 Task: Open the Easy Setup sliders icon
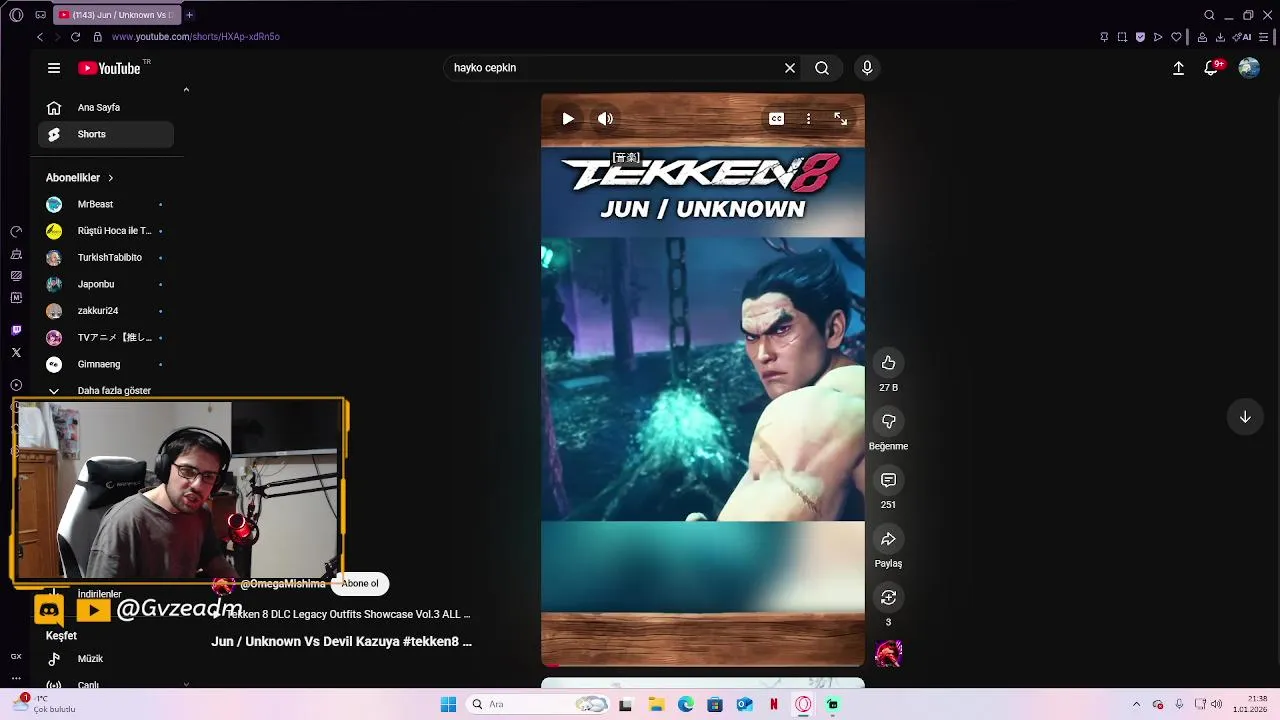tap(1264, 37)
